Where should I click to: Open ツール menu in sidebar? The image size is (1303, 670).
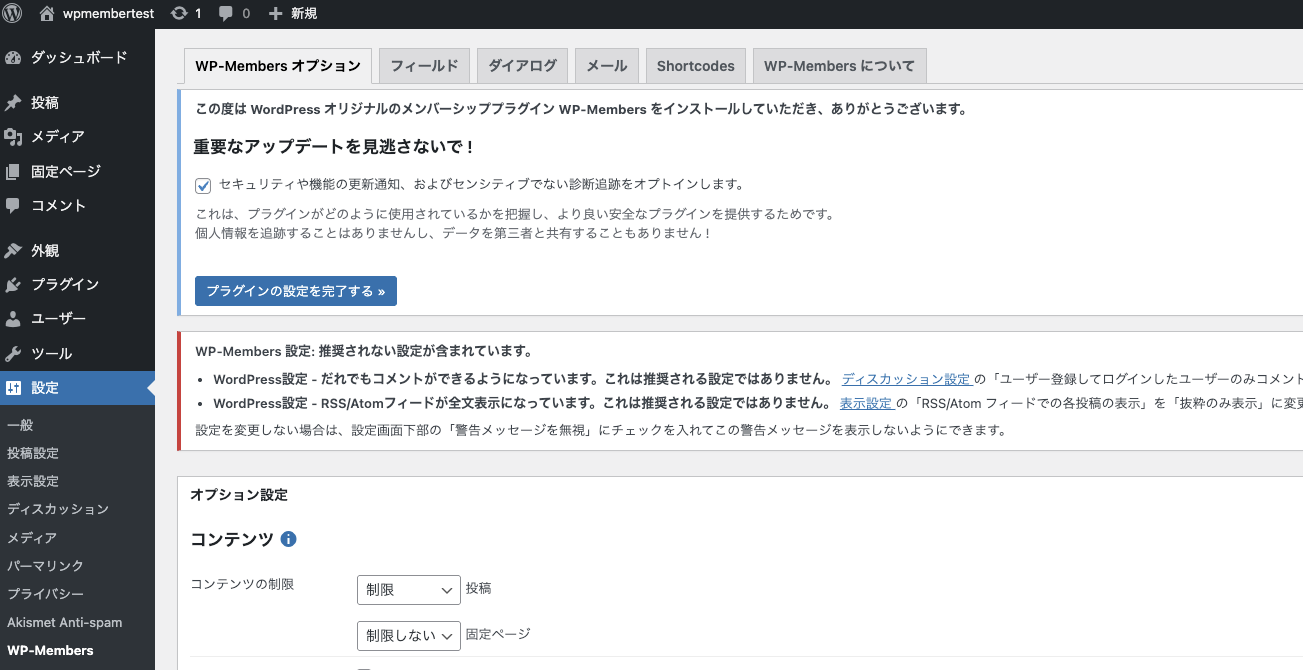(x=51, y=353)
